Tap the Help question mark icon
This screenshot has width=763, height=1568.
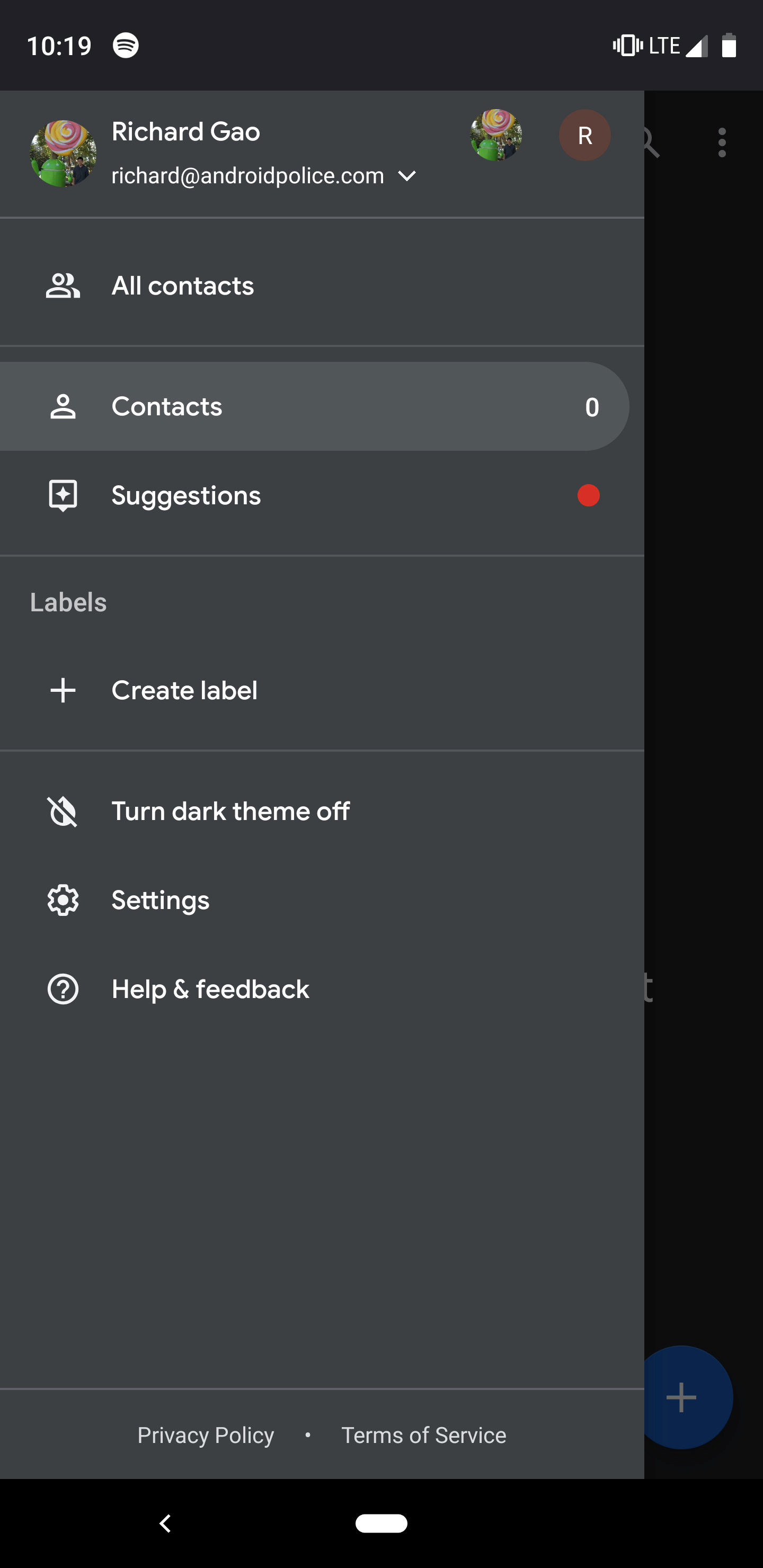tap(63, 989)
